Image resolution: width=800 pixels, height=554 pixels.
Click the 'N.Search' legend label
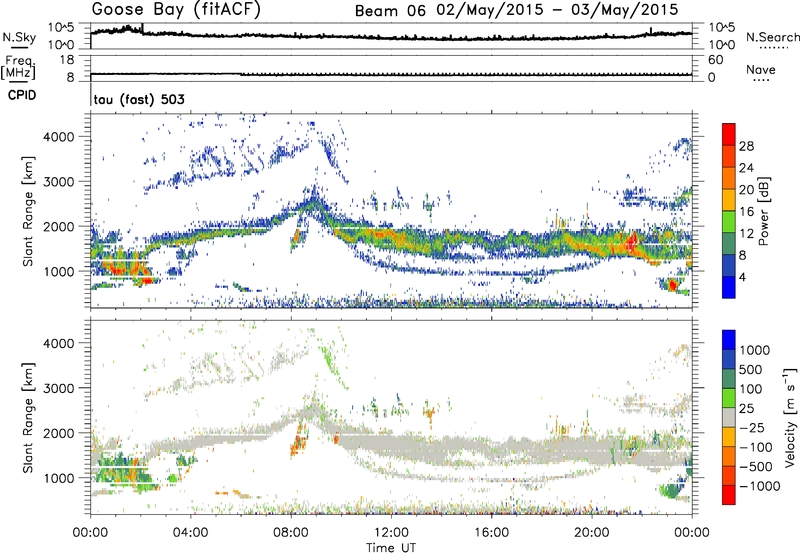coord(772,37)
